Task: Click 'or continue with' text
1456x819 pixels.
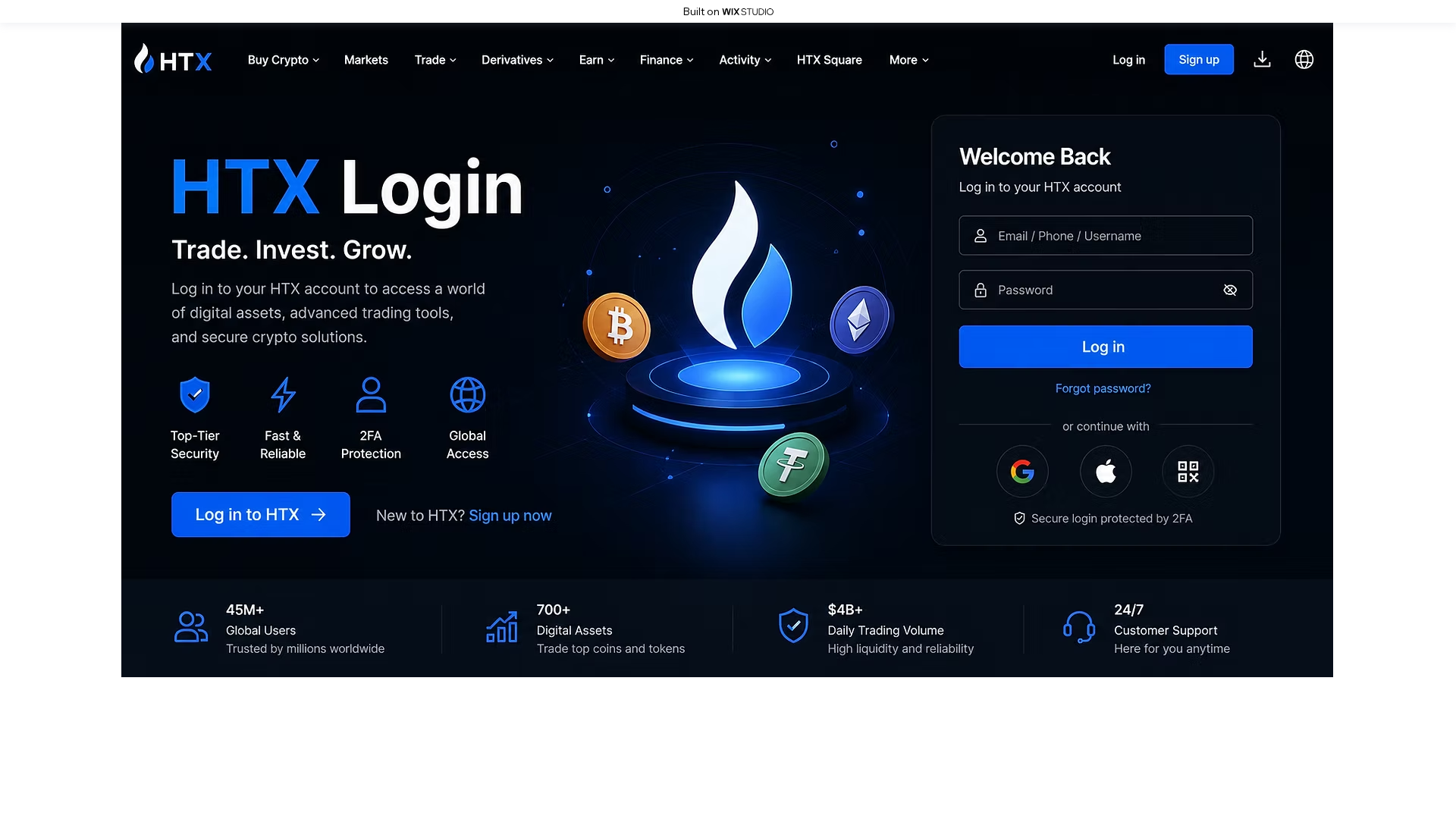Action: (1106, 426)
